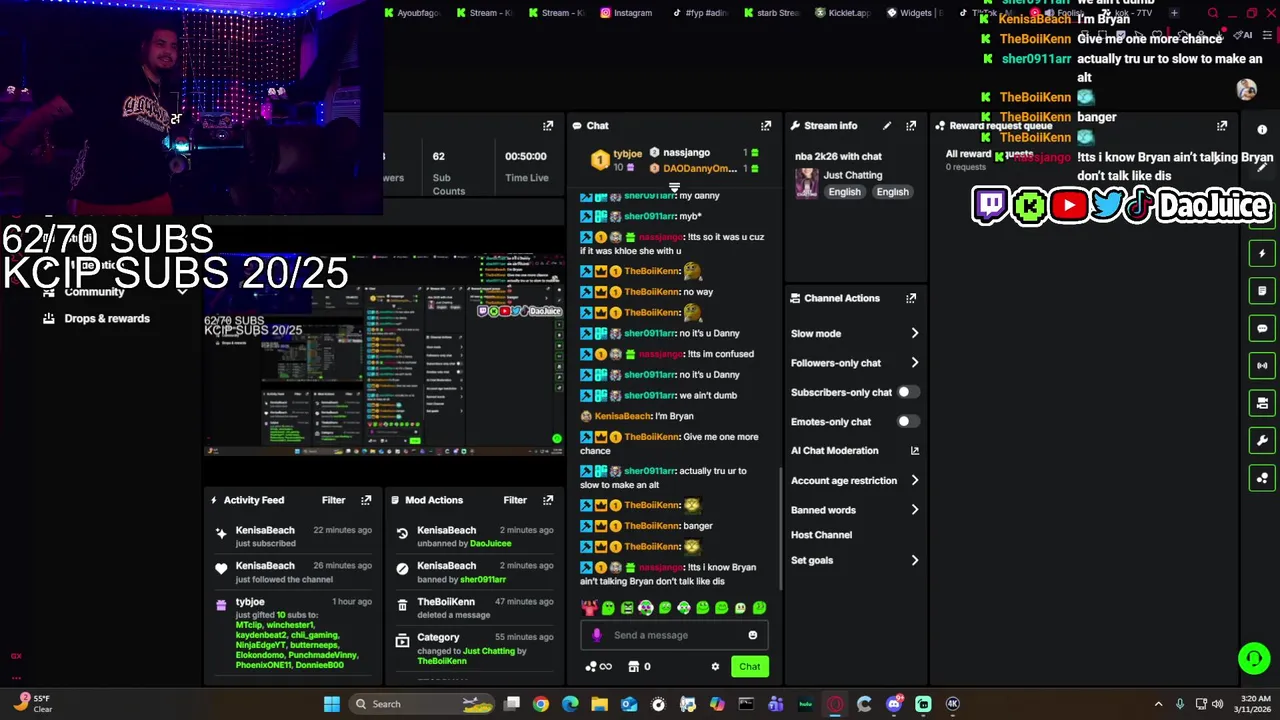The height and width of the screenshot is (720, 1280).
Task: Switch to the Kicklet.app browser tab
Action: point(843,13)
